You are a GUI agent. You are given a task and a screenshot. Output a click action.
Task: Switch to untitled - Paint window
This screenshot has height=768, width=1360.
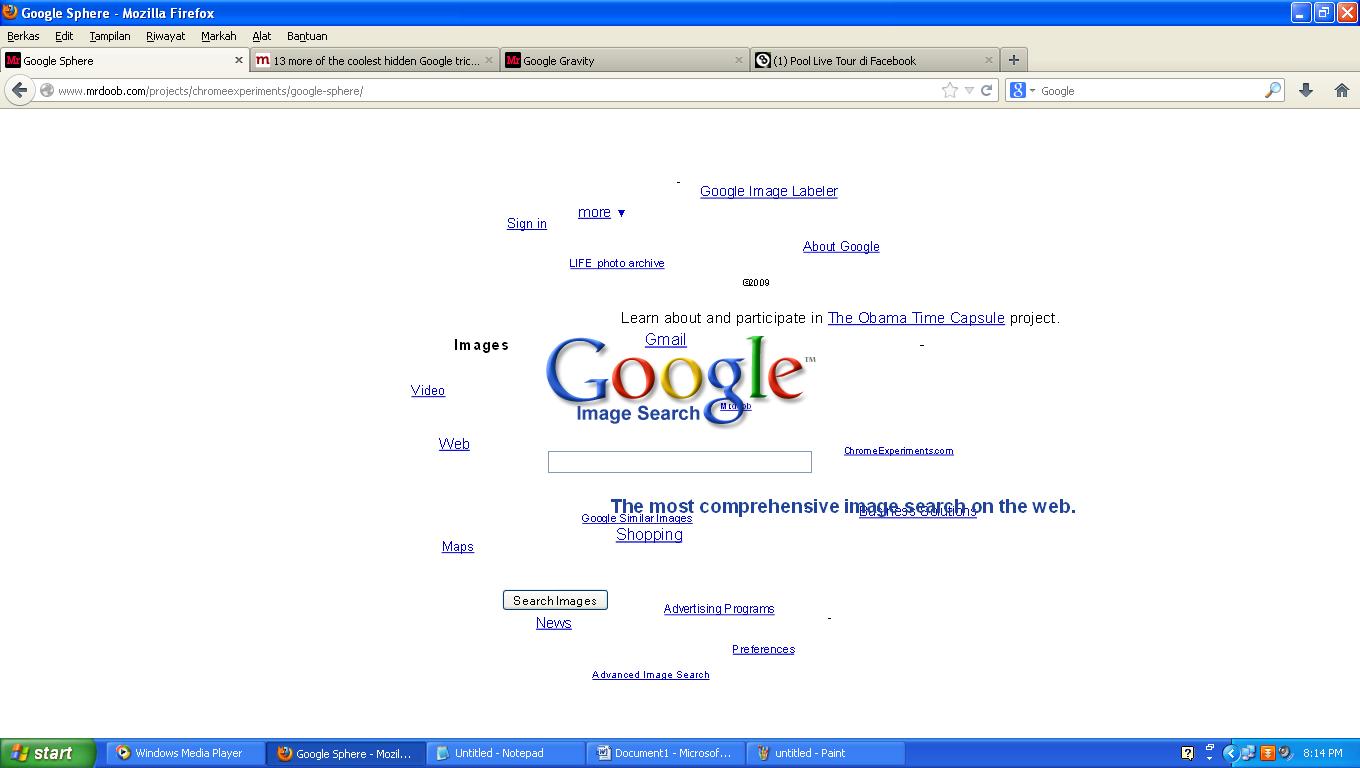(x=826, y=753)
